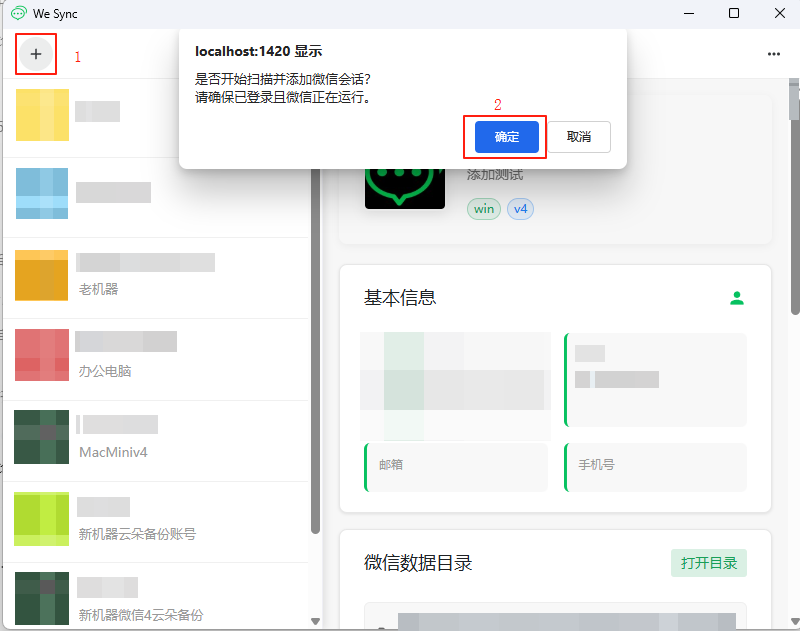Click the We Sync app icon in title bar
800x631 pixels.
(x=18, y=13)
